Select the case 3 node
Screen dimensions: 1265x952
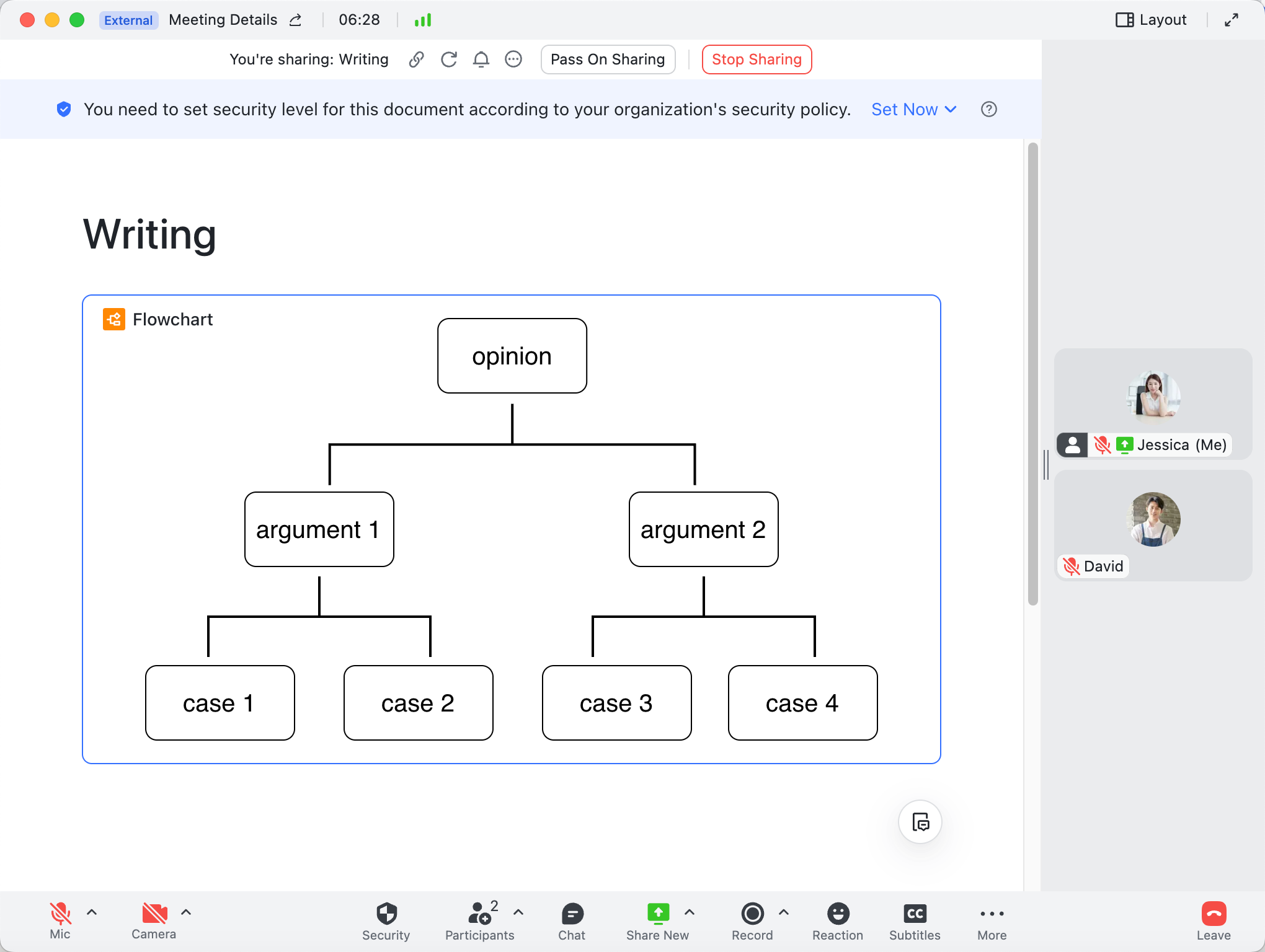tap(617, 703)
